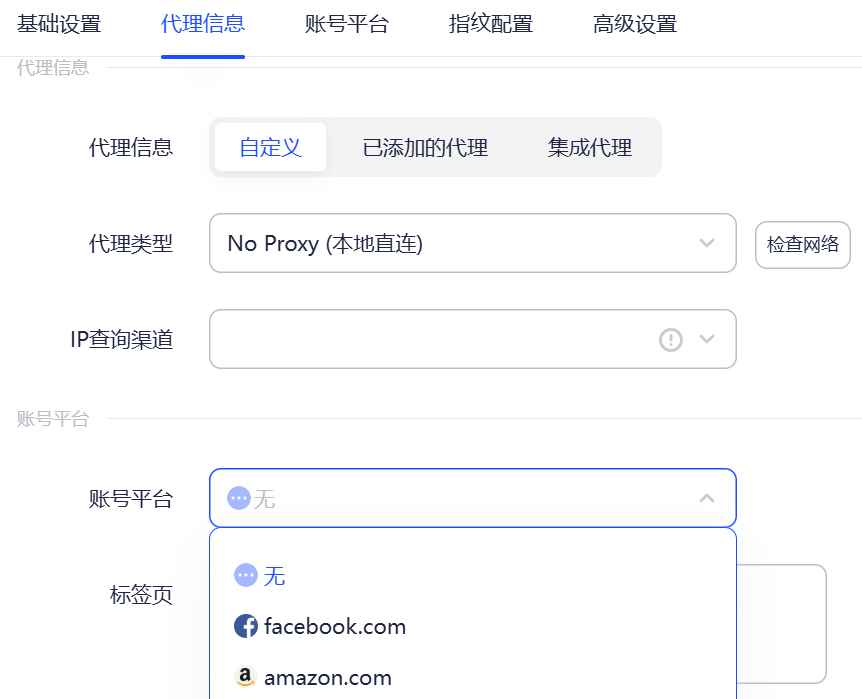Collapse the 账号平台 dropdown list
Screen dimensions: 862x699
[x=706, y=497]
